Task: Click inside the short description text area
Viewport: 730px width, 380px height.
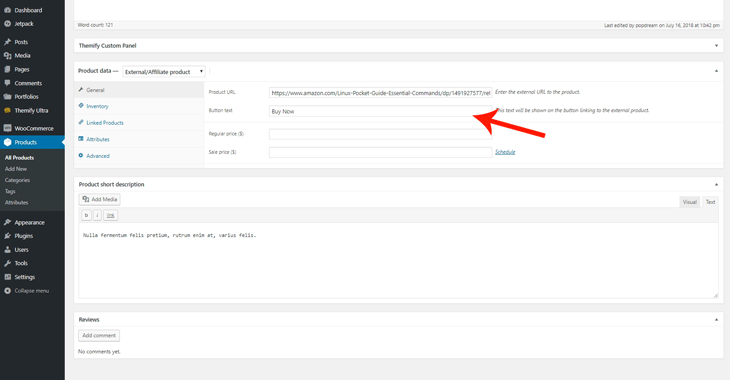Action: click(x=399, y=261)
